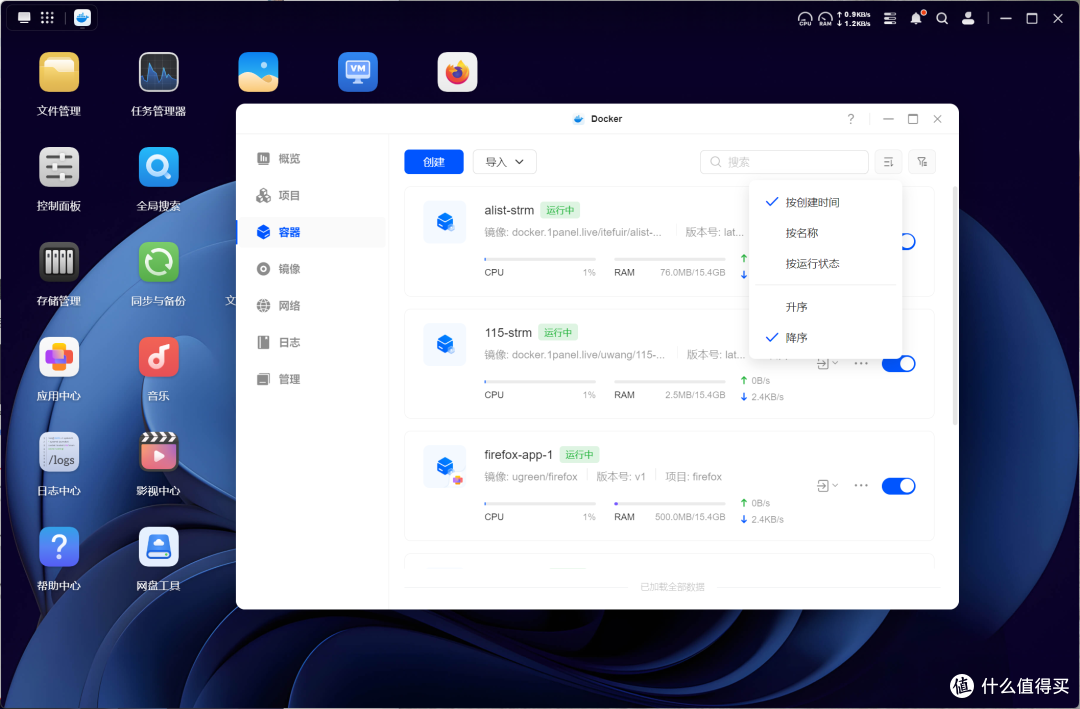Open more options for firefox-app-1

point(861,486)
